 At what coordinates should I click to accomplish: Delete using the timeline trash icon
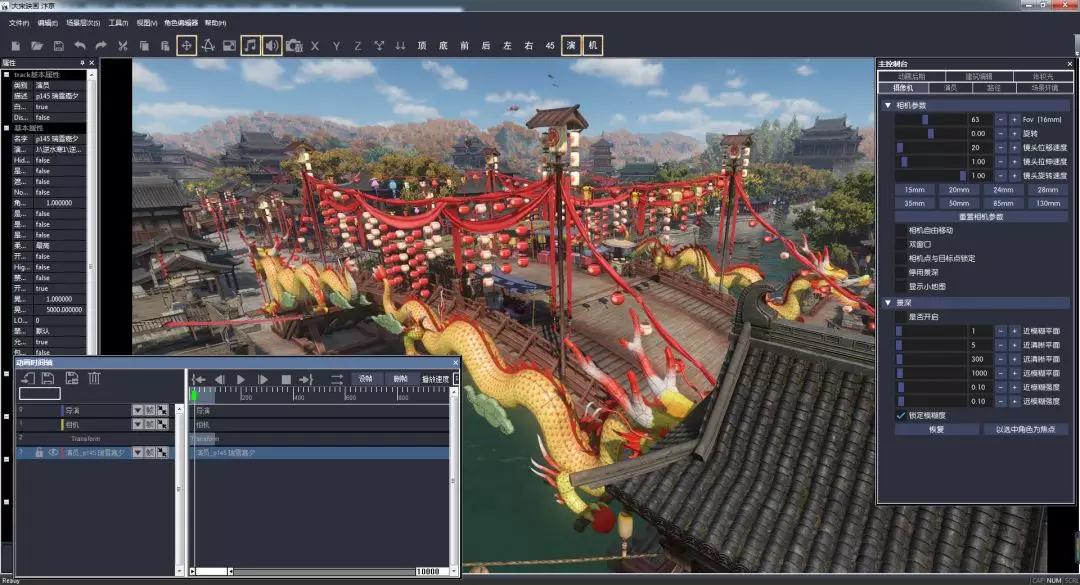(x=94, y=378)
